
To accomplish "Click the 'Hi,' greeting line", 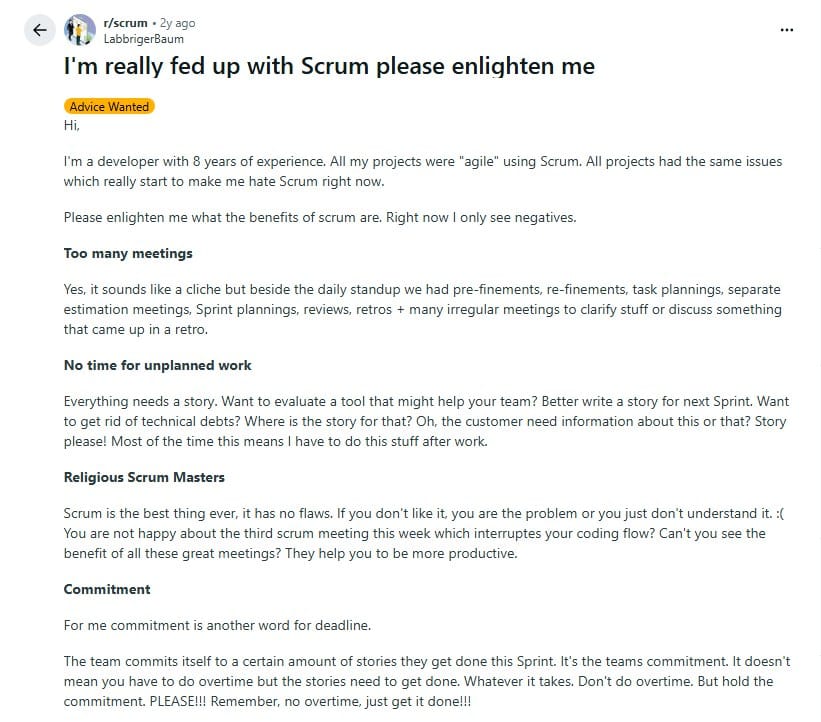I will click(x=72, y=126).
